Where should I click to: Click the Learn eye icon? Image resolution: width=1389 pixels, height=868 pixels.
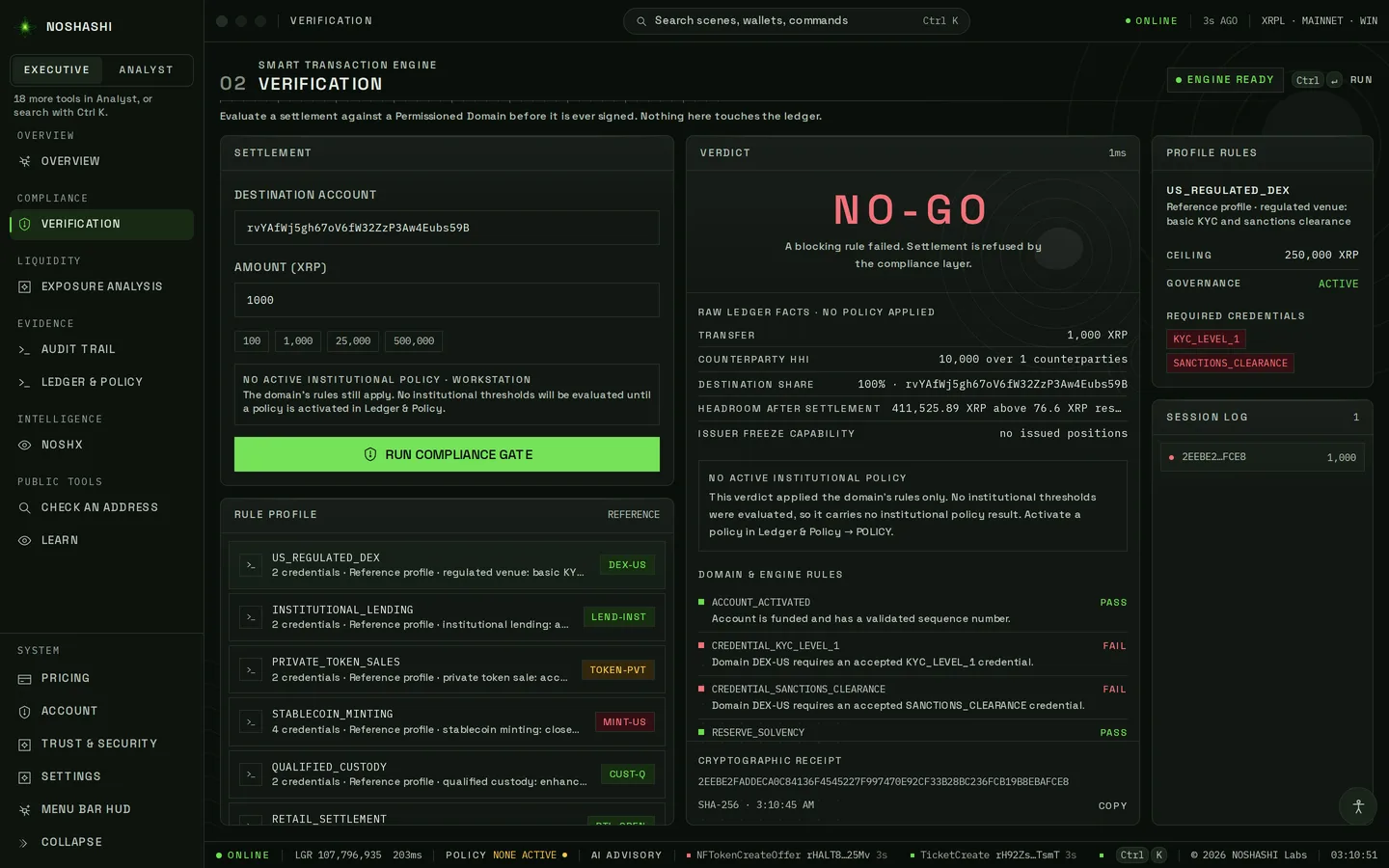pyautogui.click(x=25, y=540)
